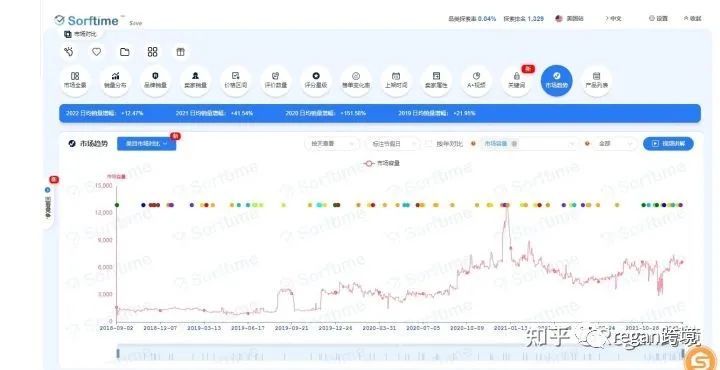Open the 评分星级 star rating icon
The width and height of the screenshot is (720, 370).
click(x=315, y=81)
